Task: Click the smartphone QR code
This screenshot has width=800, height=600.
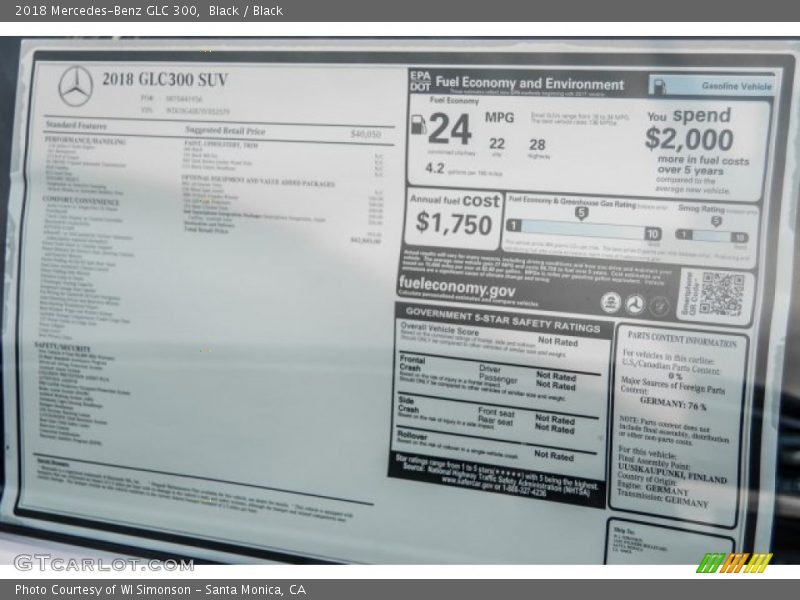Action: [x=721, y=294]
